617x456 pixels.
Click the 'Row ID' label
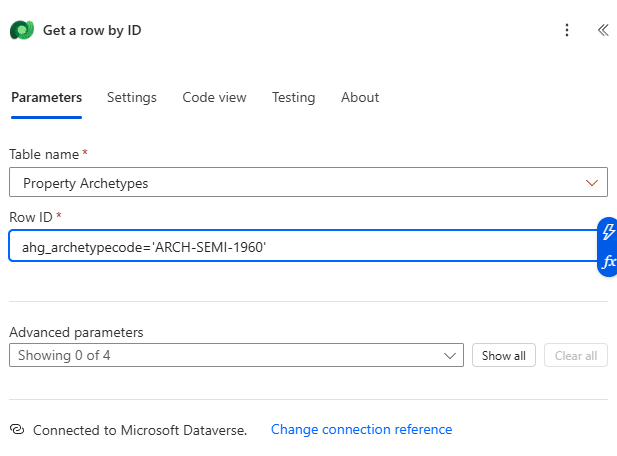pyautogui.click(x=31, y=217)
